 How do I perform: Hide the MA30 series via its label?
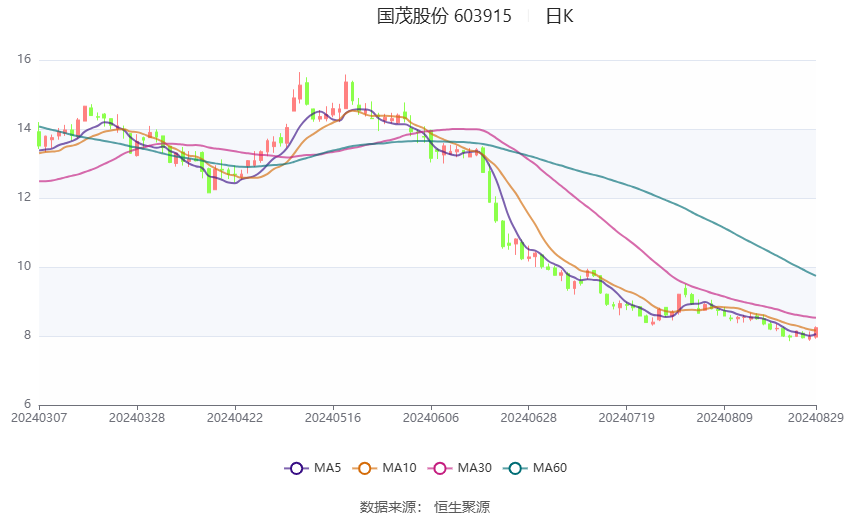(x=474, y=468)
